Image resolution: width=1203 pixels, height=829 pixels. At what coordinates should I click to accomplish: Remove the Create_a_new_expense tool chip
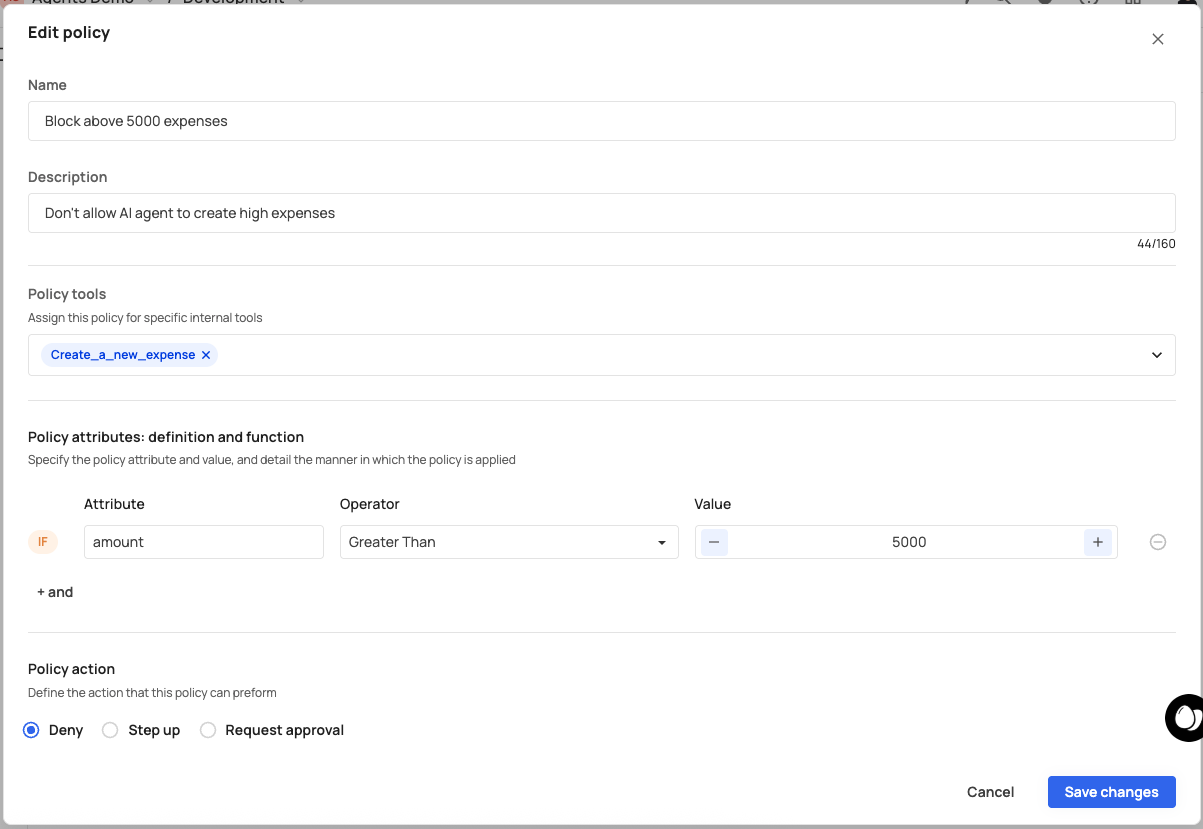206,355
